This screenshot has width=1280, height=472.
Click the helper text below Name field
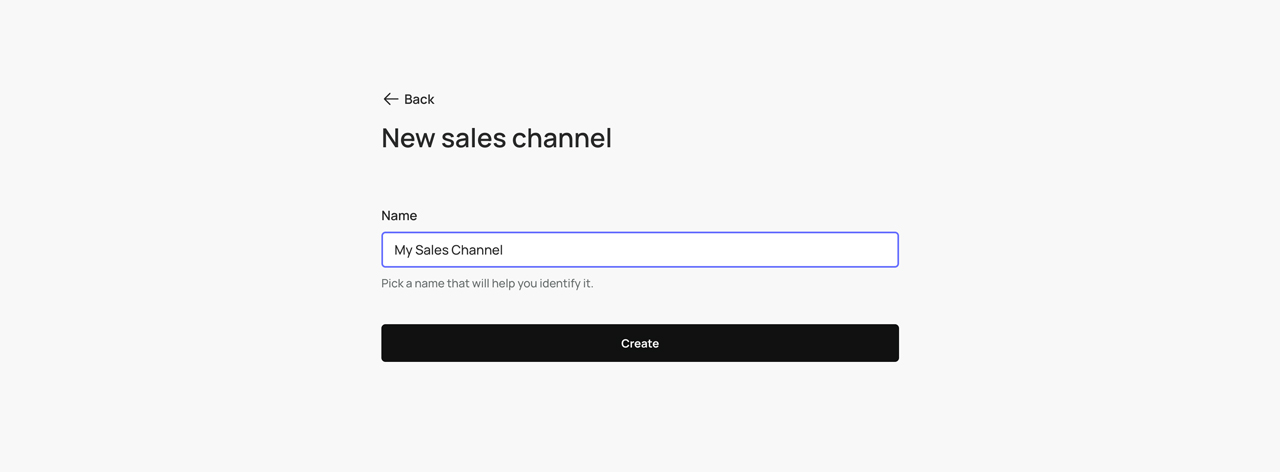(x=487, y=283)
